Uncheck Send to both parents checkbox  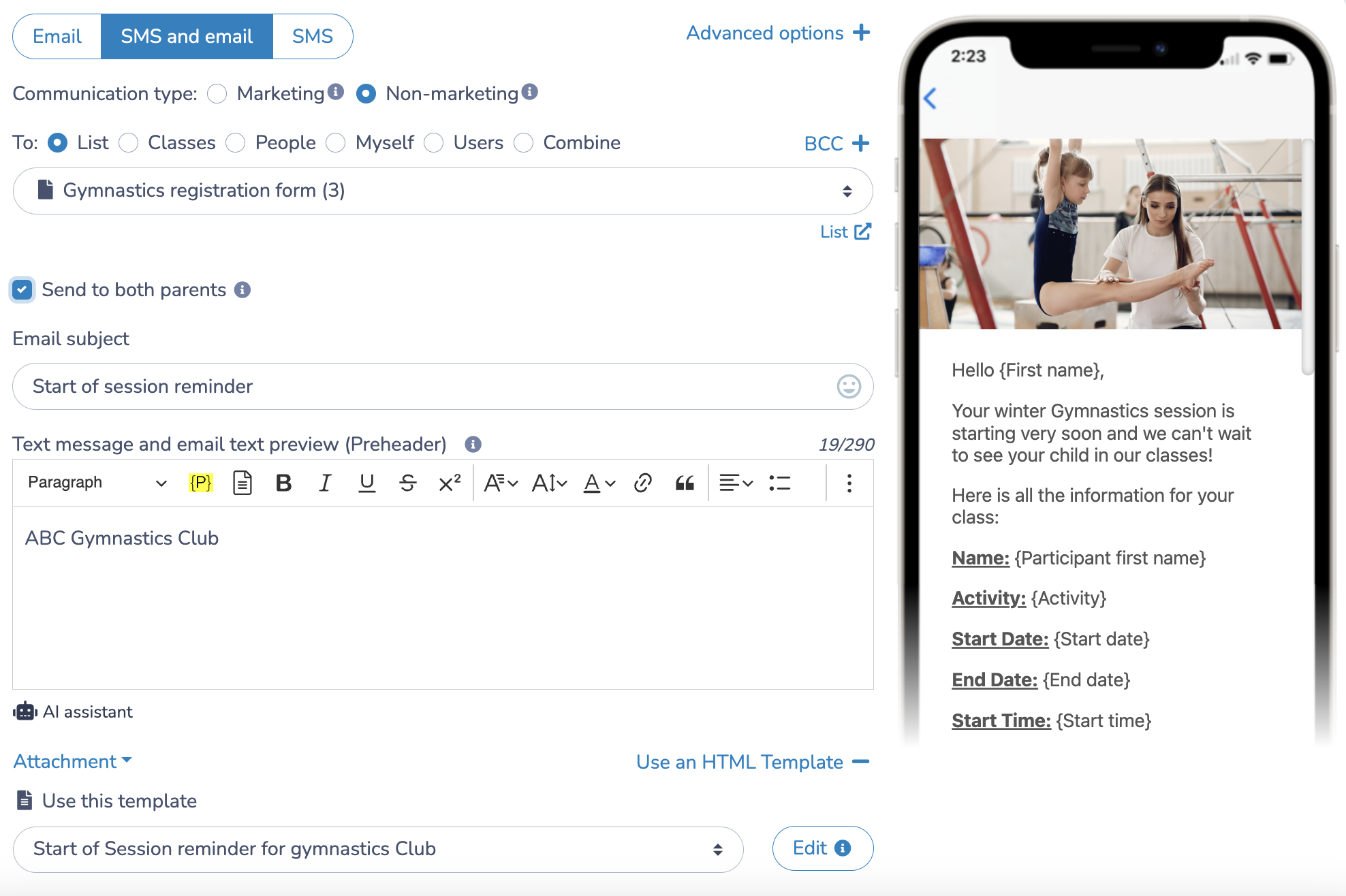tap(22, 290)
